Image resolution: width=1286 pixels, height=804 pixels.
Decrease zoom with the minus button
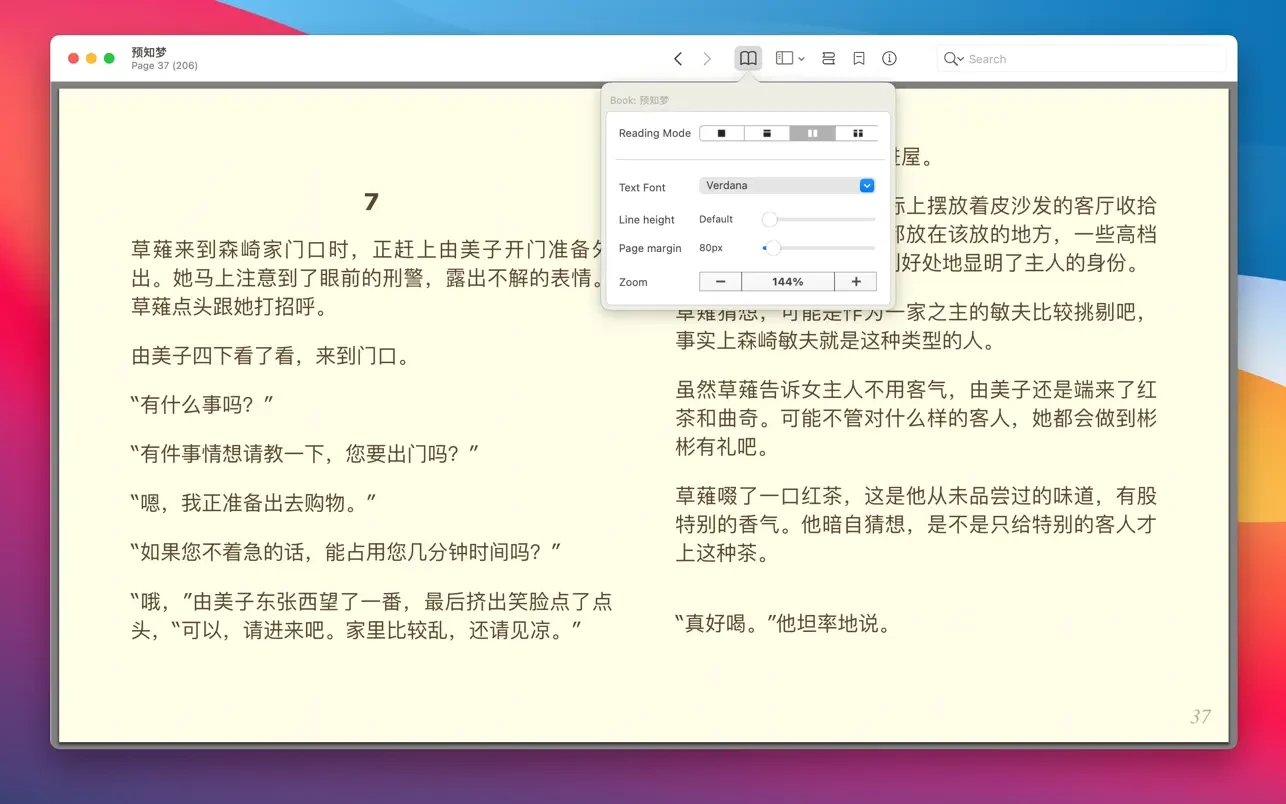pyautogui.click(x=720, y=282)
